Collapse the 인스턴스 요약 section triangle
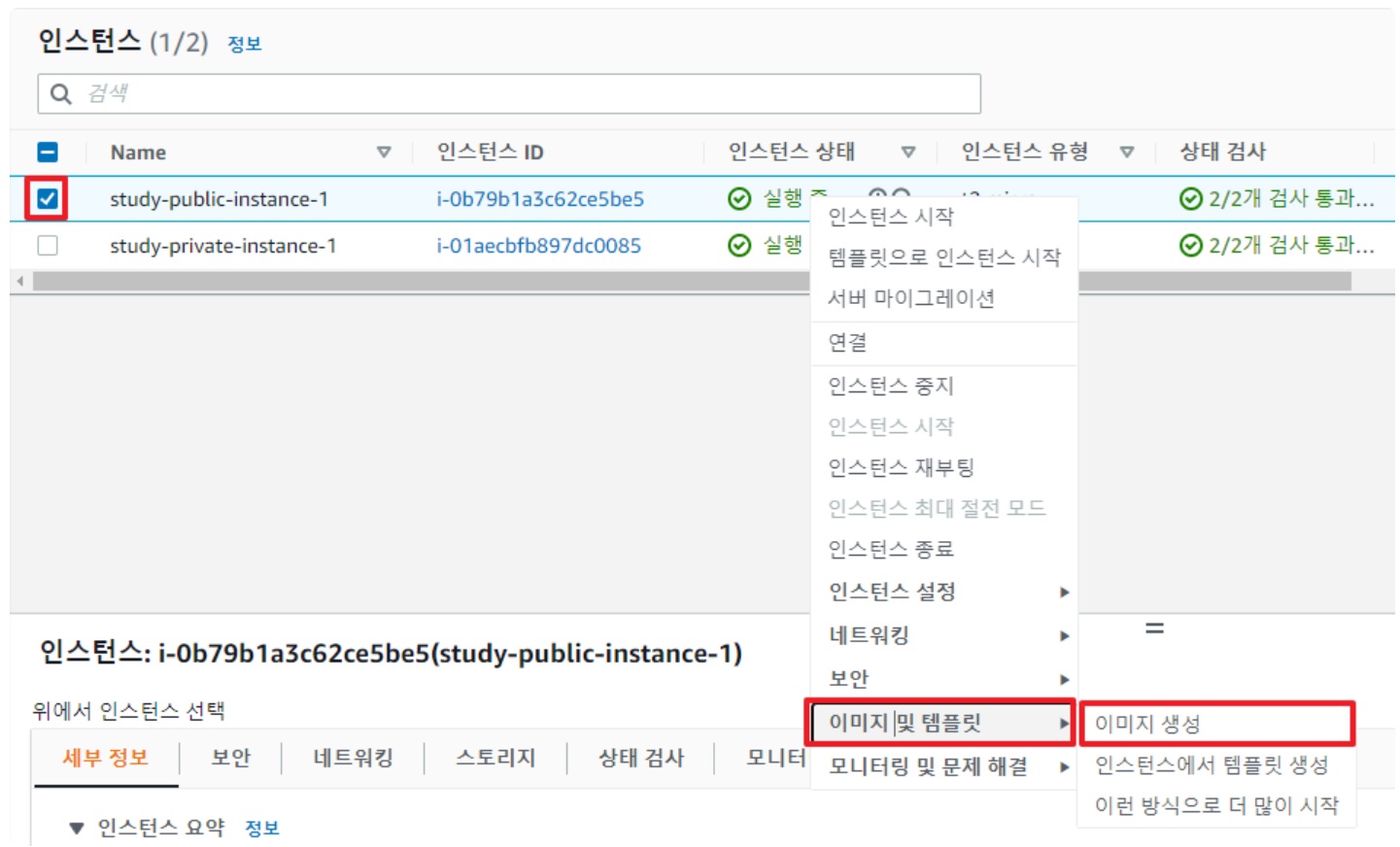Viewport: 1400px width, 847px height. point(77,829)
